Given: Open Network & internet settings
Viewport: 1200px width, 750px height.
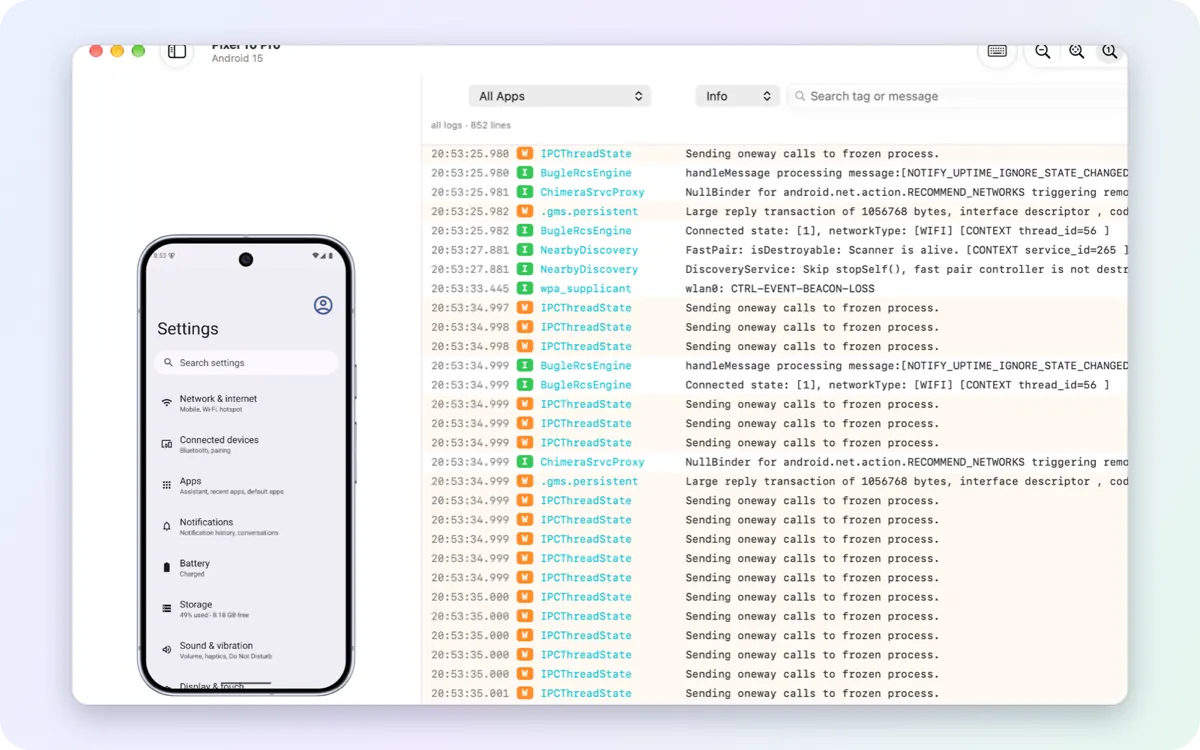Looking at the screenshot, I should [246, 403].
